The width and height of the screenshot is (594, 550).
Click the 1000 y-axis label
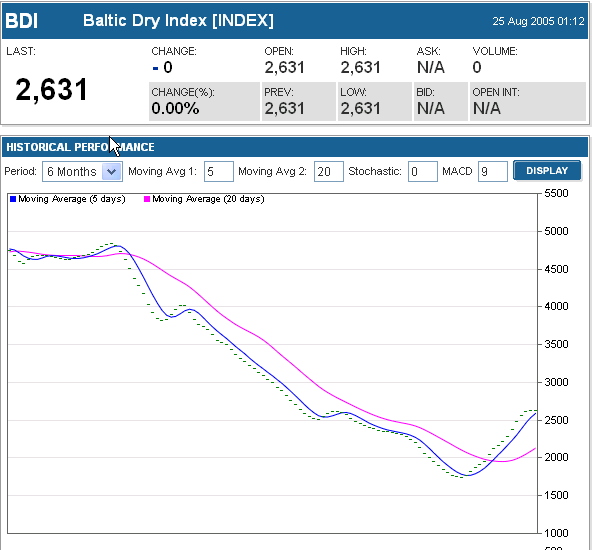556,533
